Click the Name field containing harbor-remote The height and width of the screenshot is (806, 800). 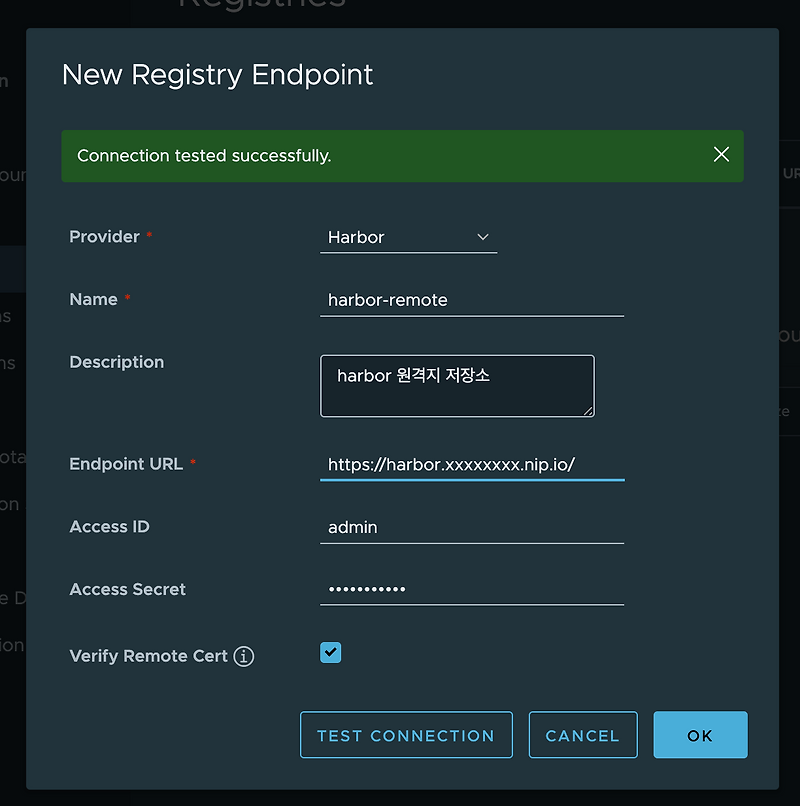point(471,300)
